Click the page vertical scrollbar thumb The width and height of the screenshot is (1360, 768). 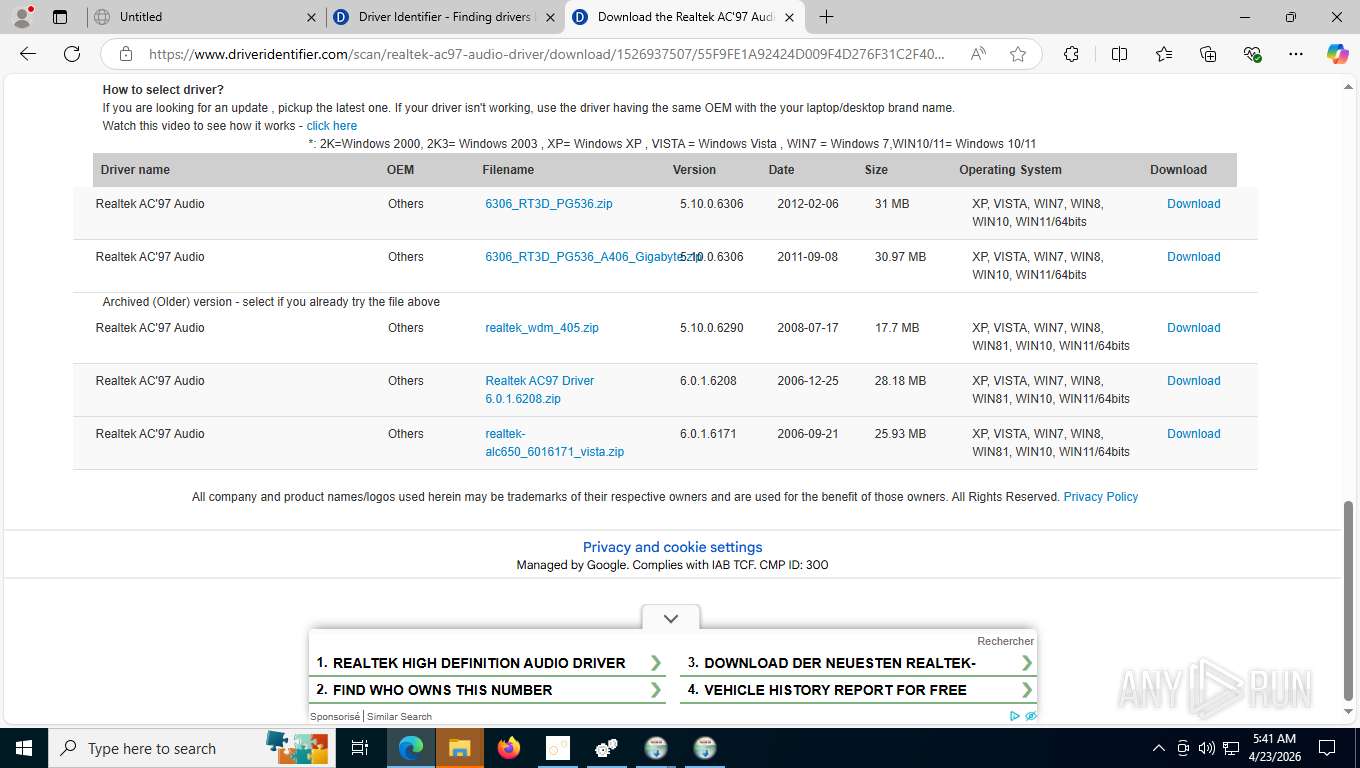(x=1349, y=600)
